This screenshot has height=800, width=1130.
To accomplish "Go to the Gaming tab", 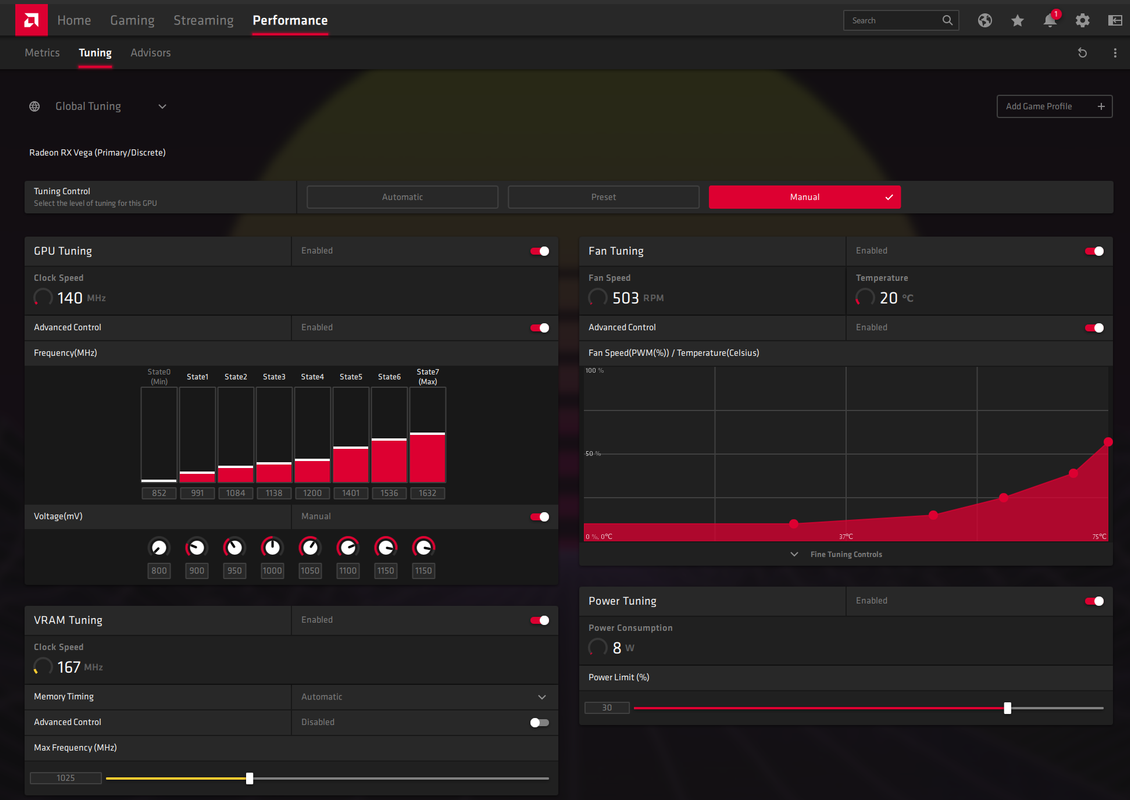I will [x=132, y=20].
